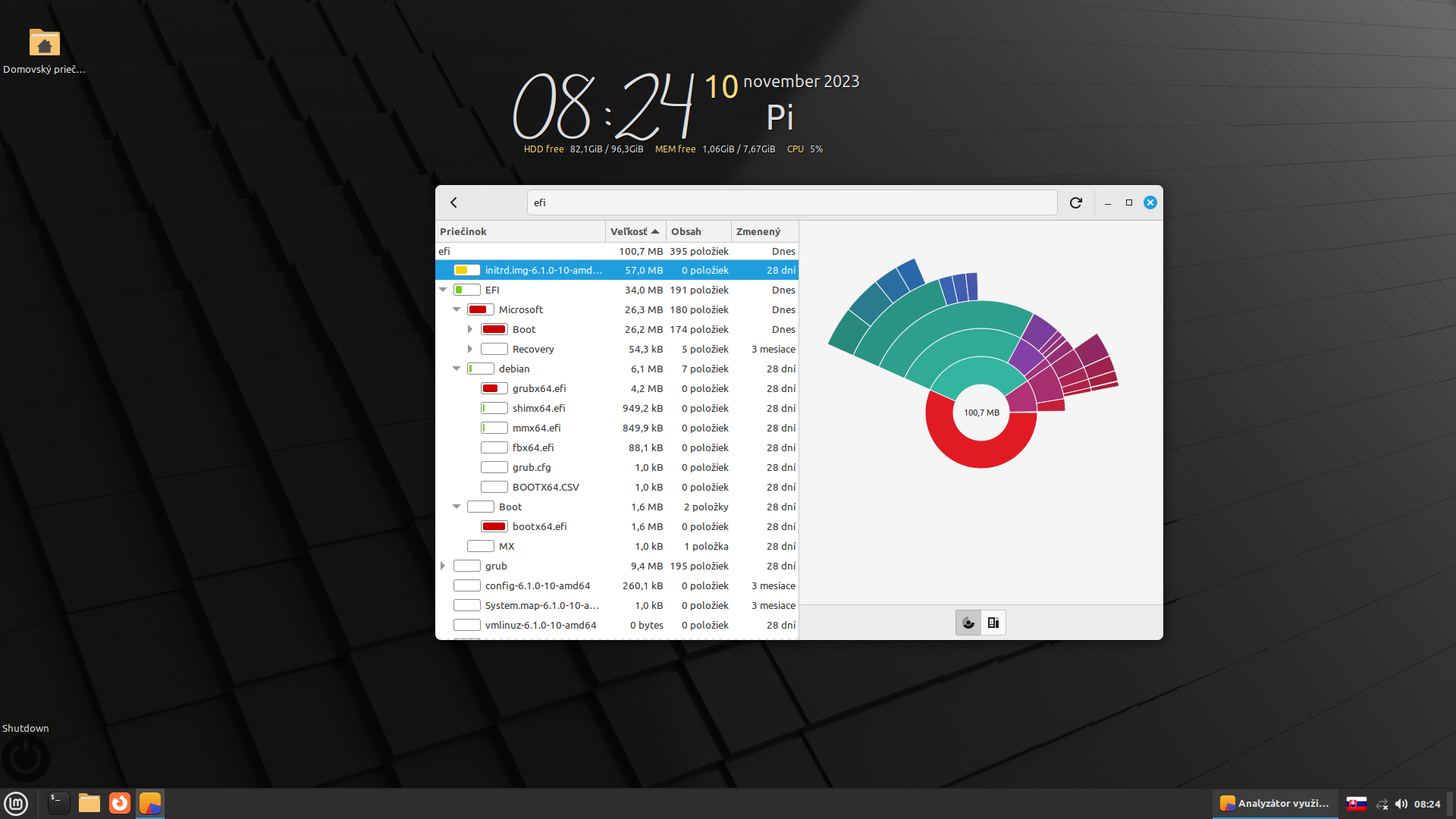1456x819 pixels.
Task: Collapse the debian folder
Action: [457, 369]
